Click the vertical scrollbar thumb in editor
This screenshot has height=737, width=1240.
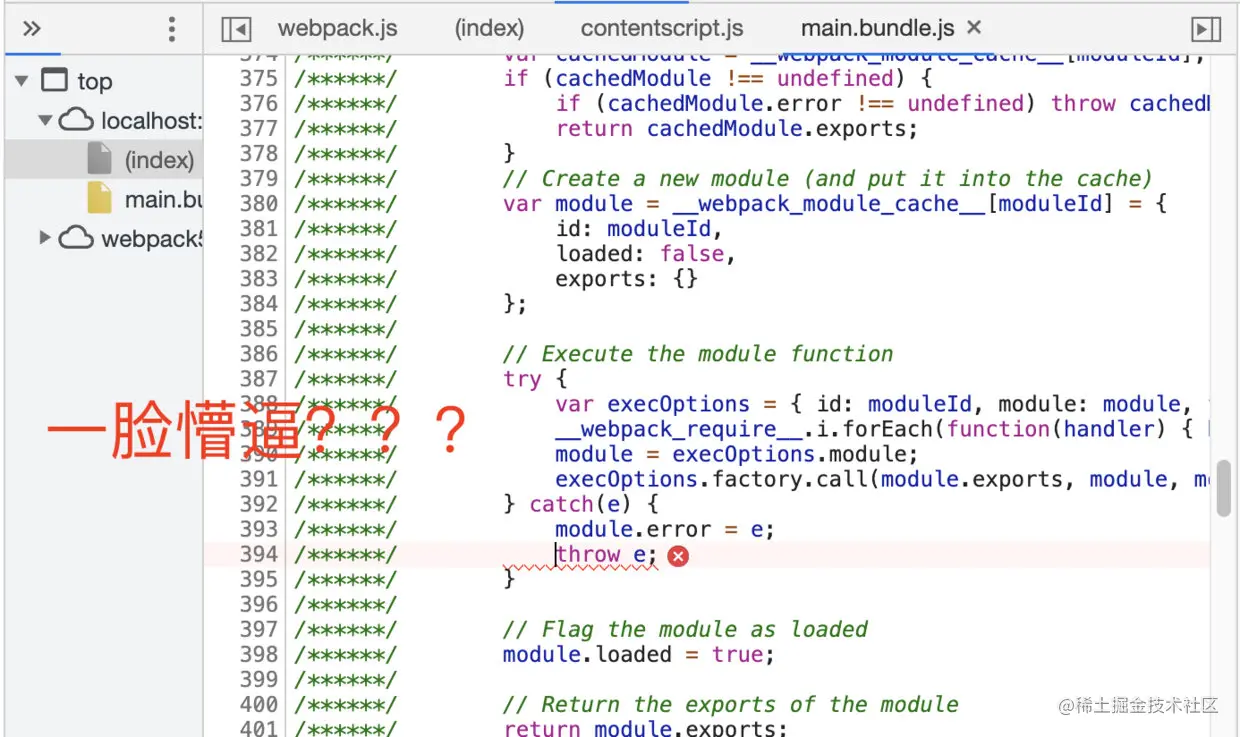[1223, 490]
